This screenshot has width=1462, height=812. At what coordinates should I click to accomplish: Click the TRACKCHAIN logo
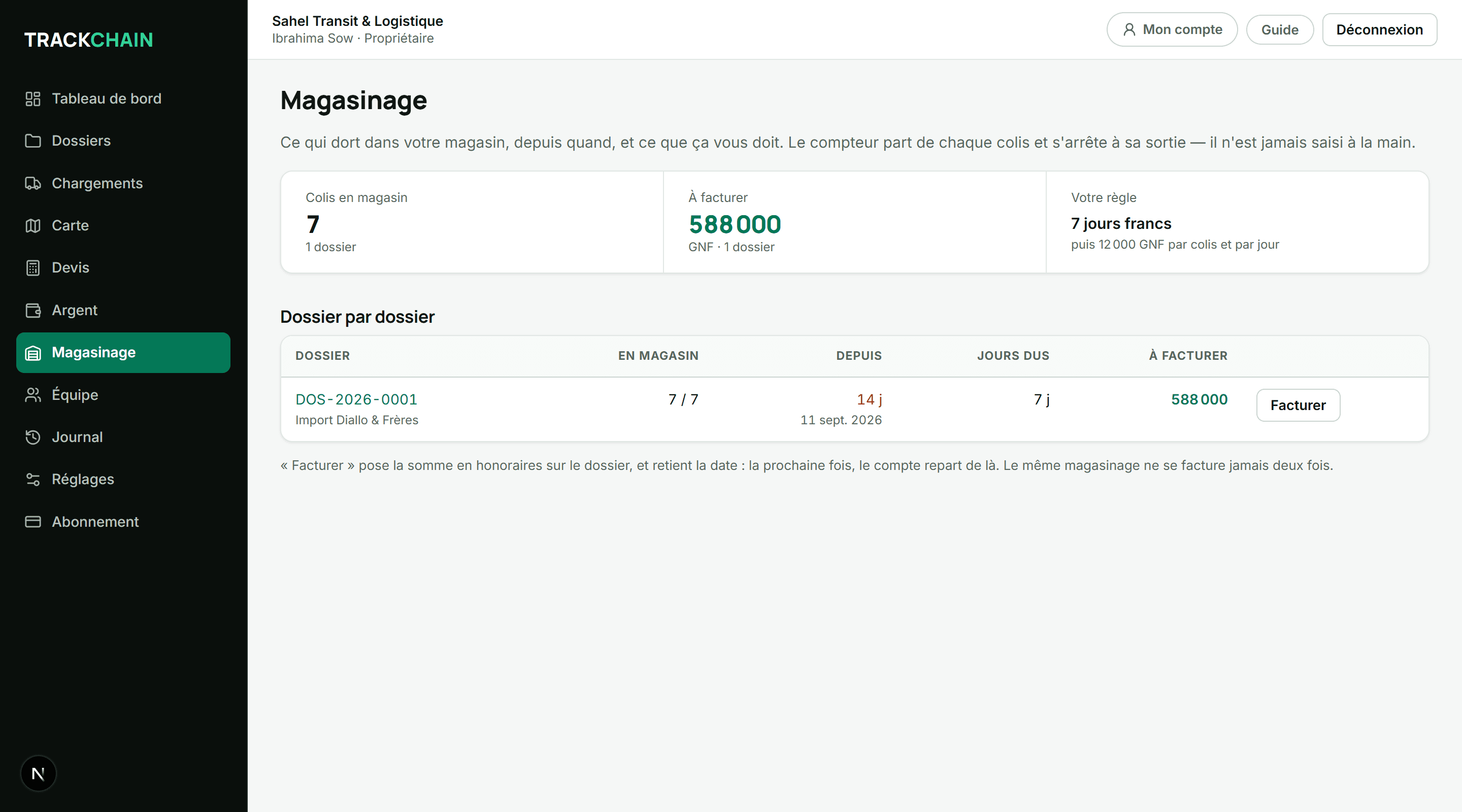tap(88, 40)
